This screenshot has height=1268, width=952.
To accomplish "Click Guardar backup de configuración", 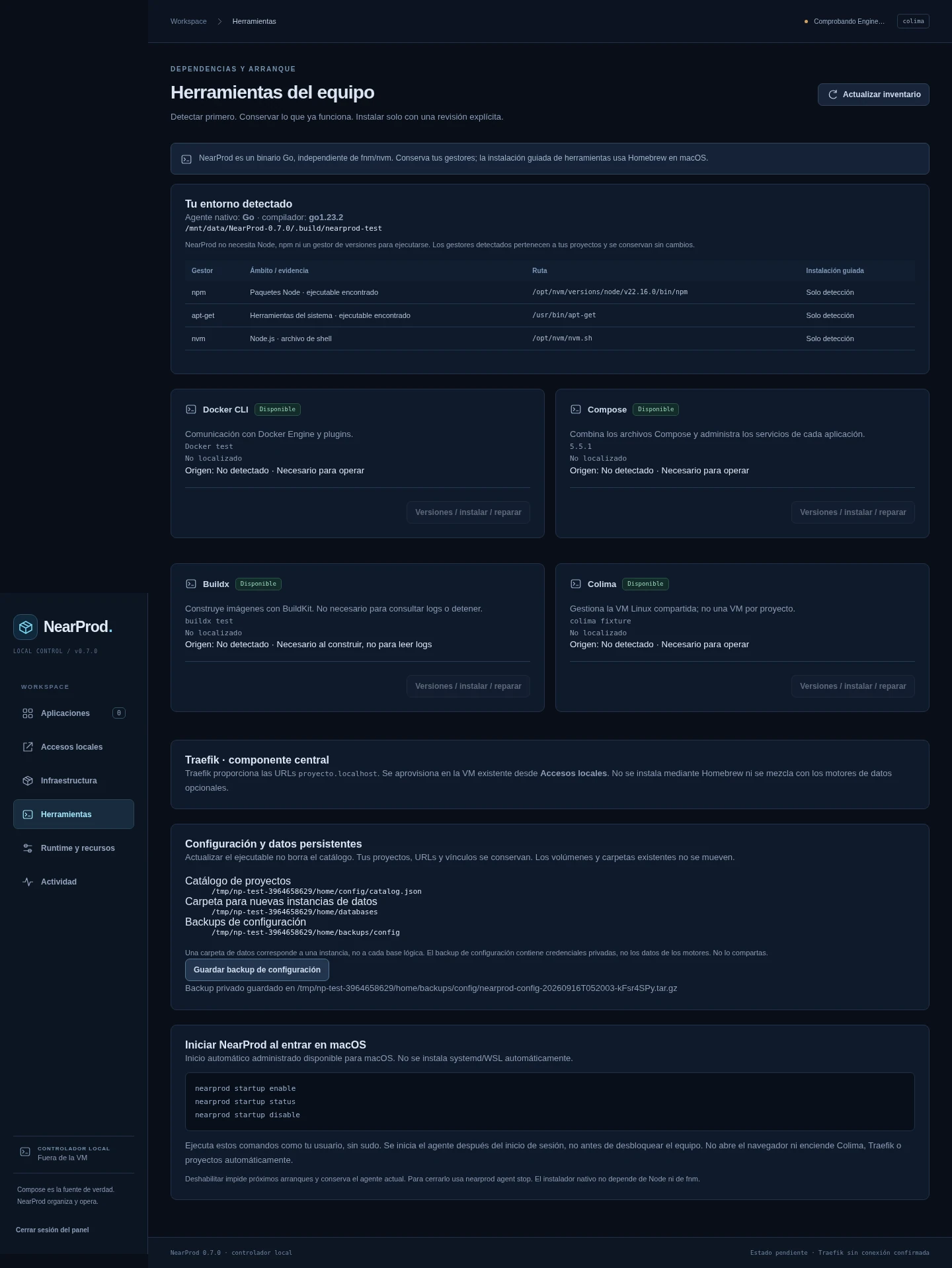I will pos(257,970).
